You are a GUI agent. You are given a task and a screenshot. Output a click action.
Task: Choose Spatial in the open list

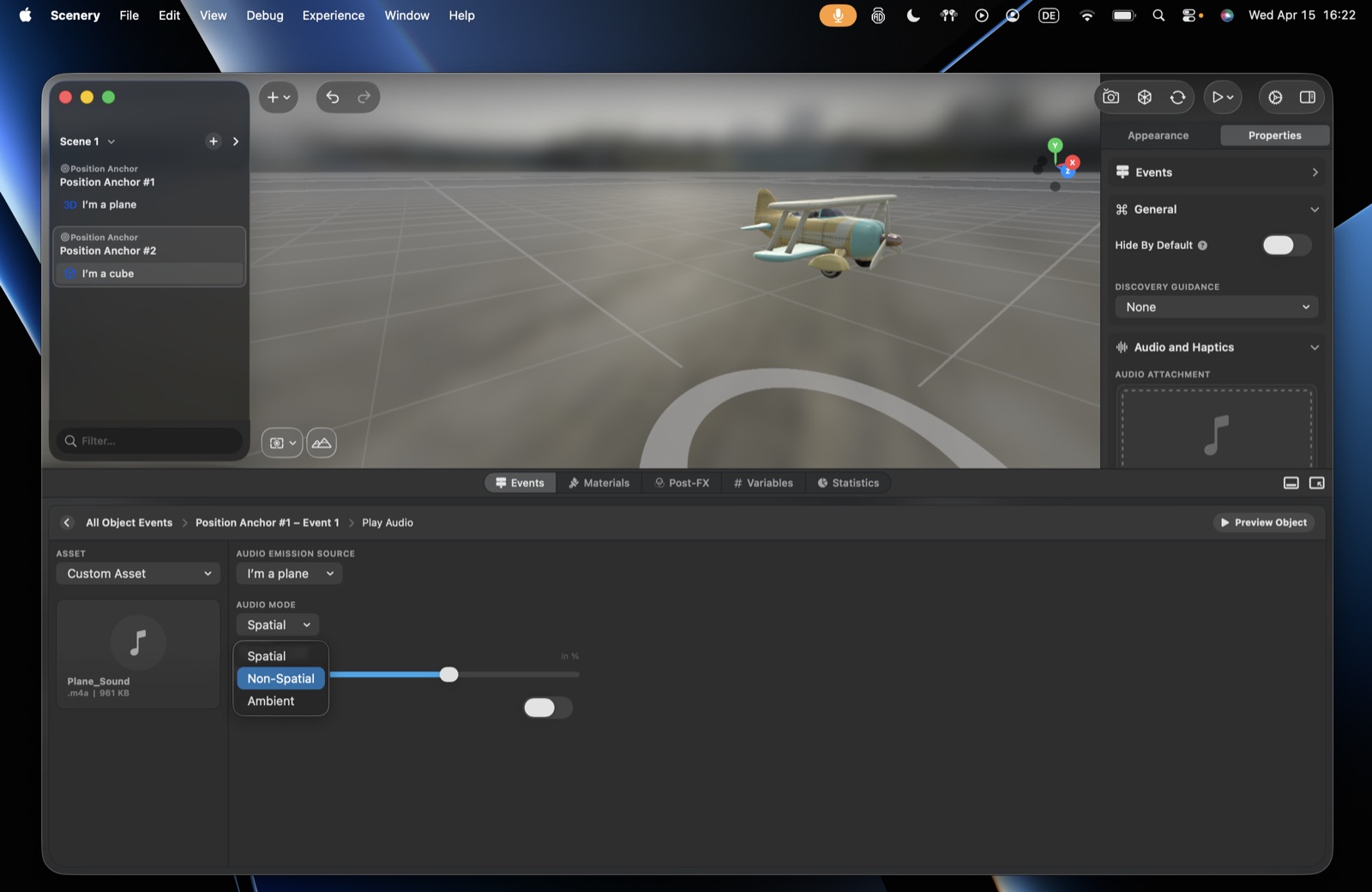(281, 656)
